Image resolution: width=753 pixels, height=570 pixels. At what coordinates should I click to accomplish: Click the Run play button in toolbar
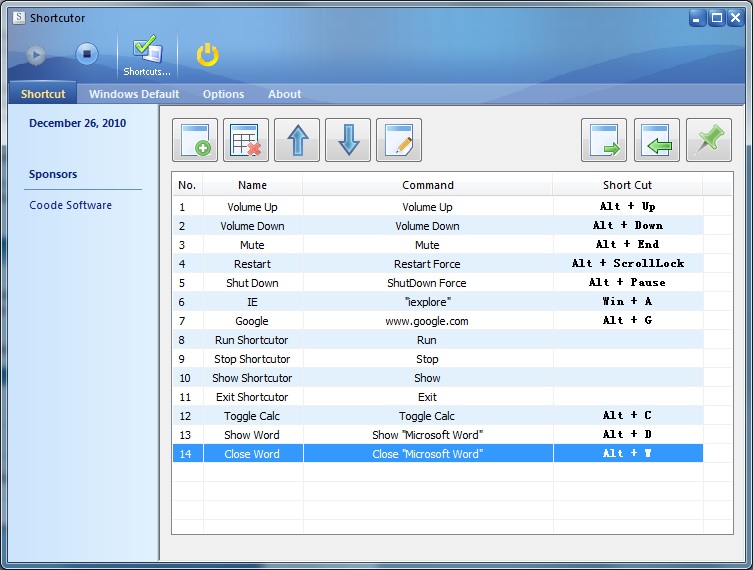(x=36, y=54)
